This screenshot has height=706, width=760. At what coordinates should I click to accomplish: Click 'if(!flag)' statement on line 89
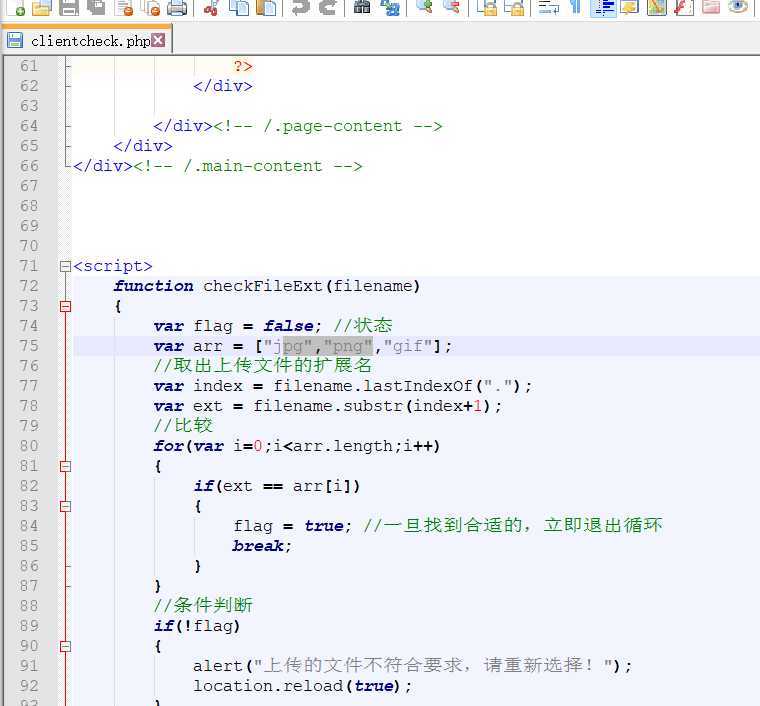point(197,626)
